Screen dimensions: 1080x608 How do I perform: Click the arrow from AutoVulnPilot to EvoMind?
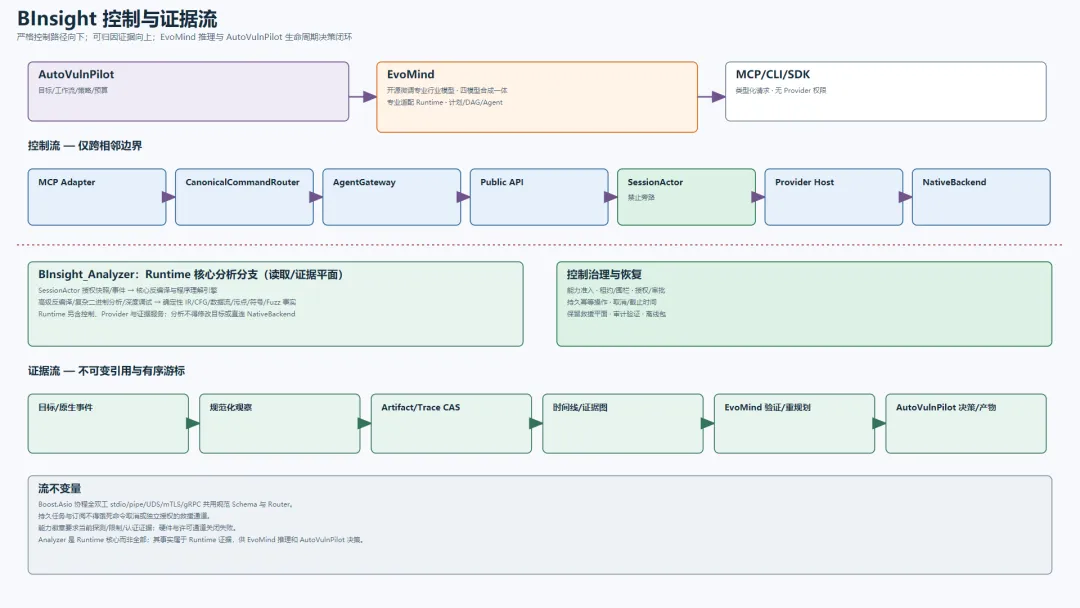point(362,97)
